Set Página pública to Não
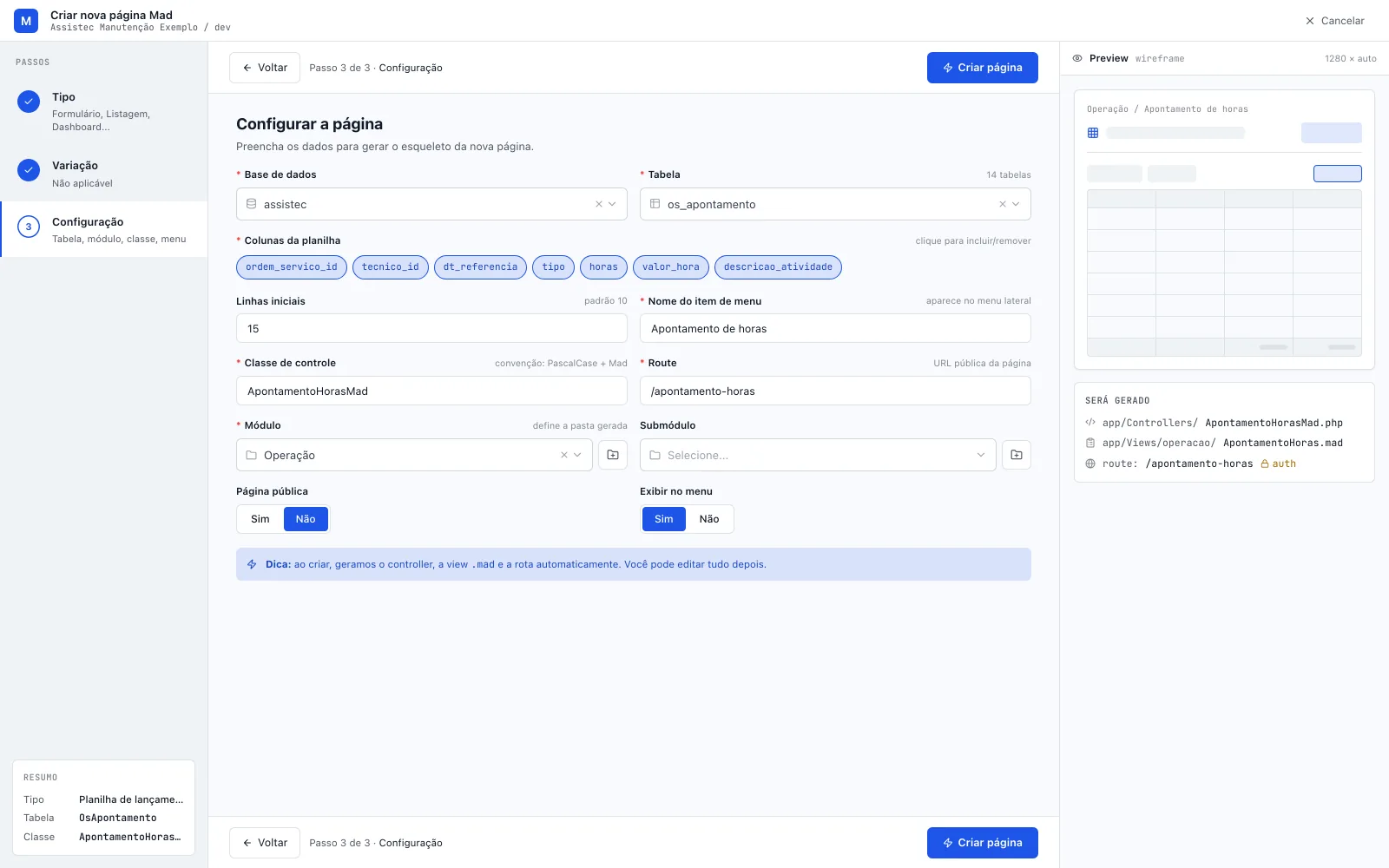Viewport: 1389px width, 868px height. pos(306,519)
